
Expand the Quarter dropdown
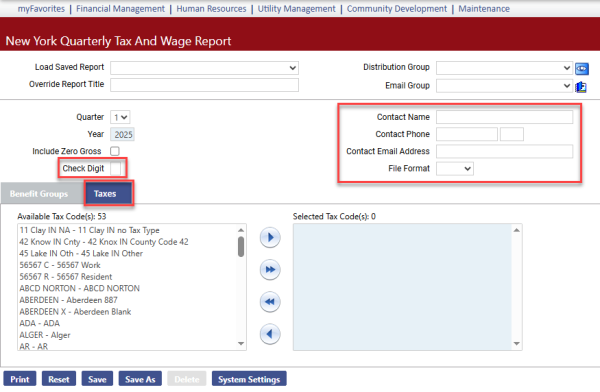click(120, 118)
